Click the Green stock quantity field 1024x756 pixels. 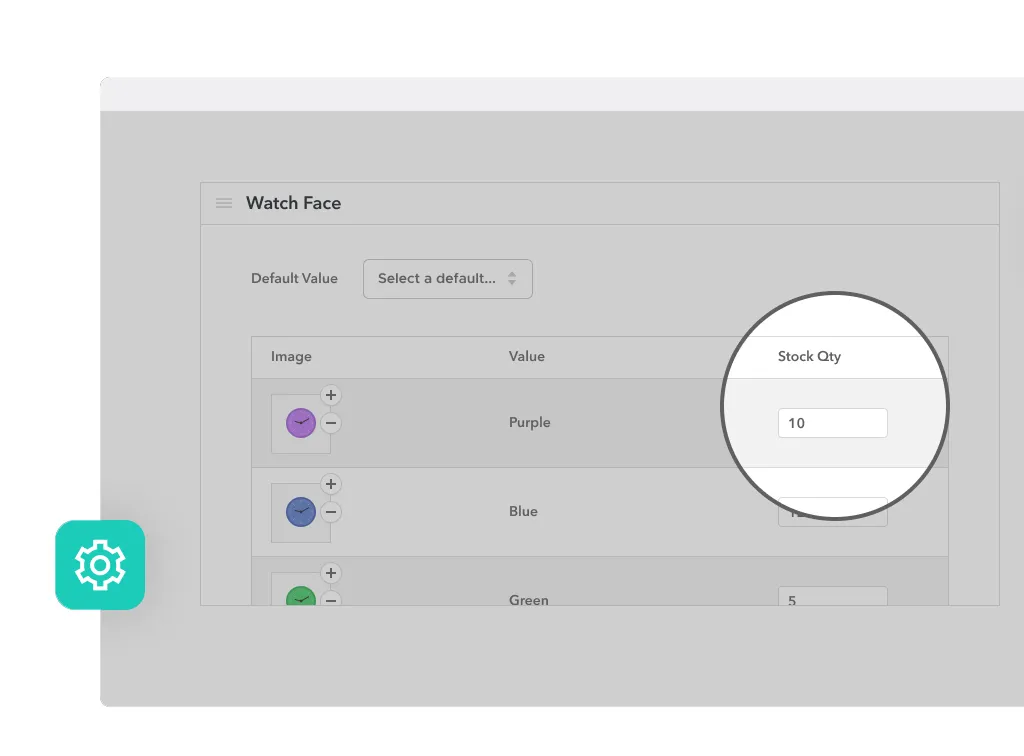pyautogui.click(x=833, y=596)
